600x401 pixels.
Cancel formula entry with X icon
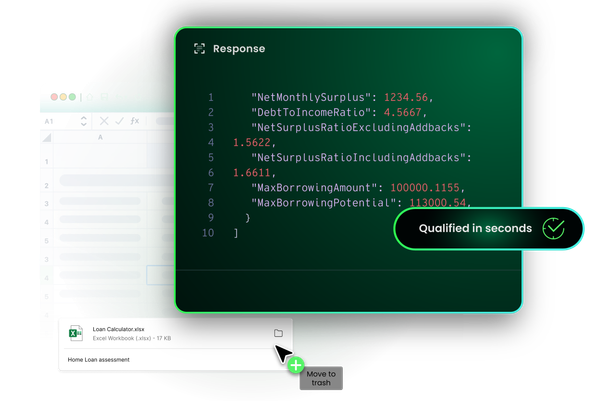(104, 121)
